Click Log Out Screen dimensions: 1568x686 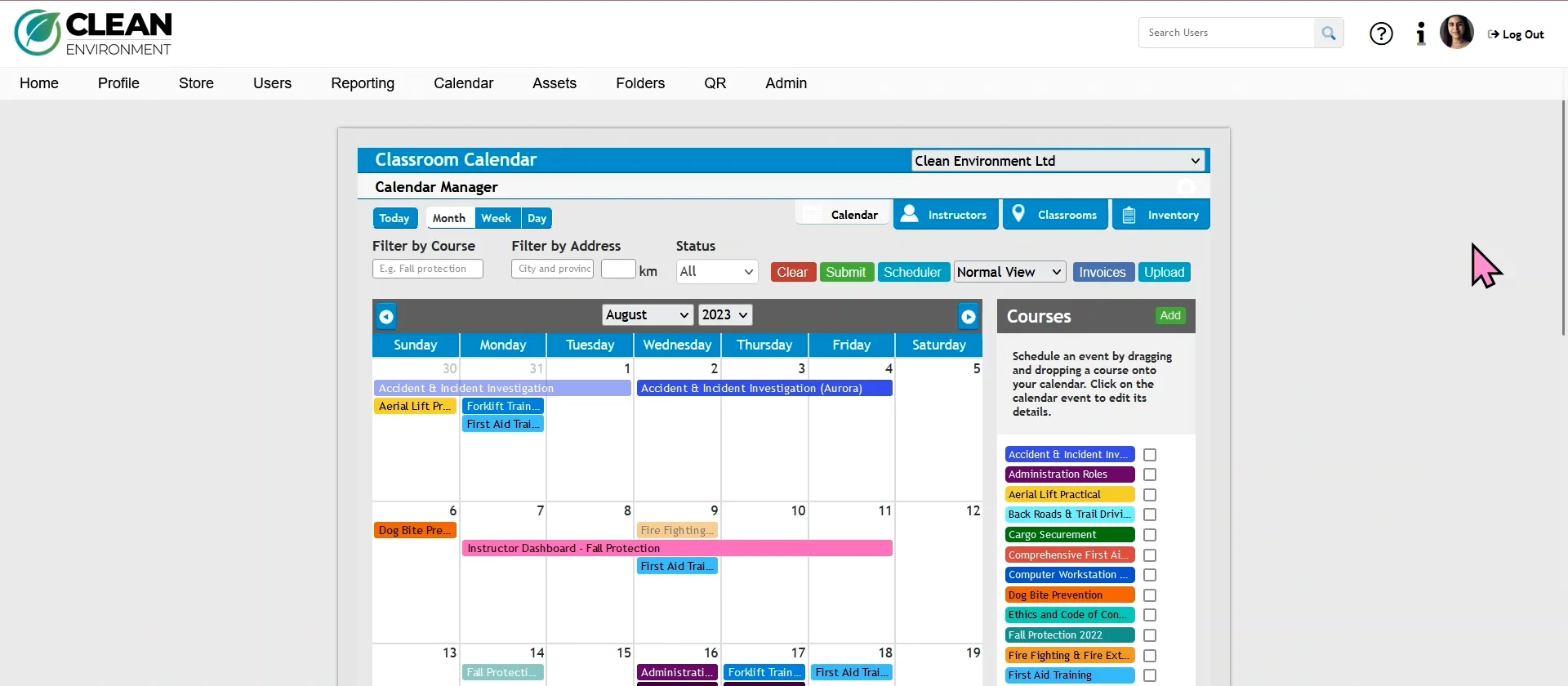[1516, 34]
